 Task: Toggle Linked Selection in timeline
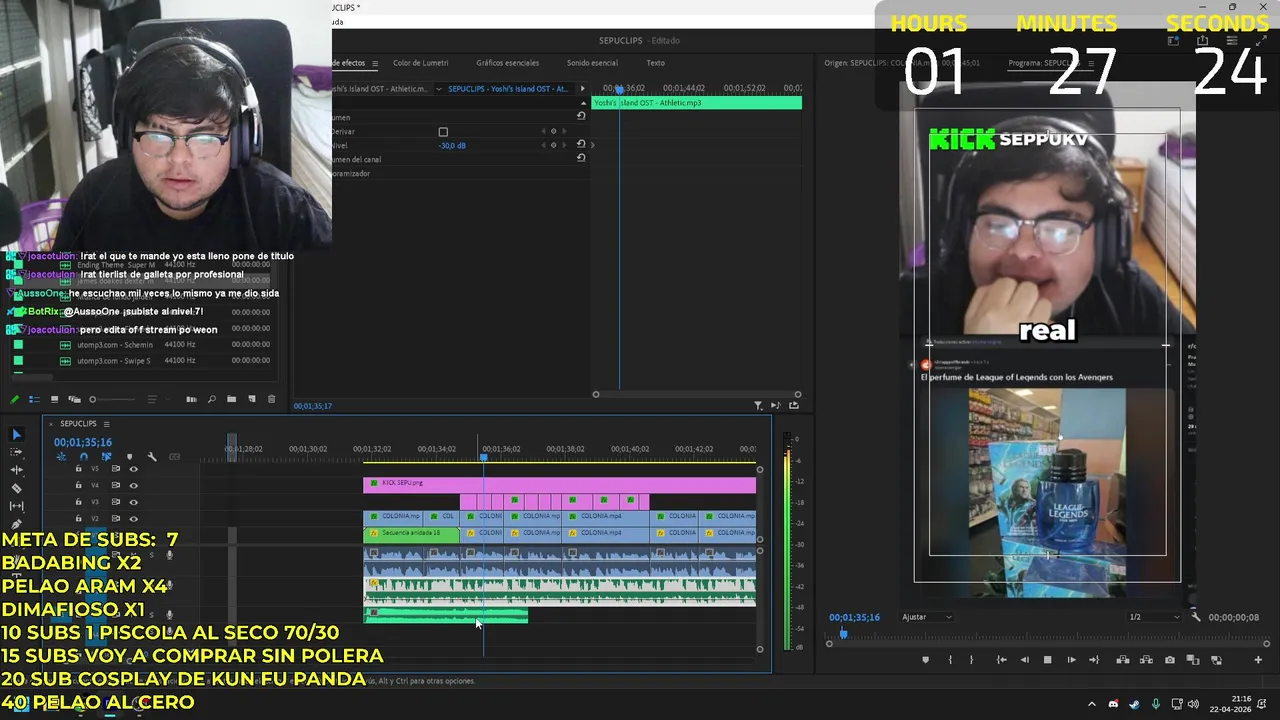[x=106, y=457]
